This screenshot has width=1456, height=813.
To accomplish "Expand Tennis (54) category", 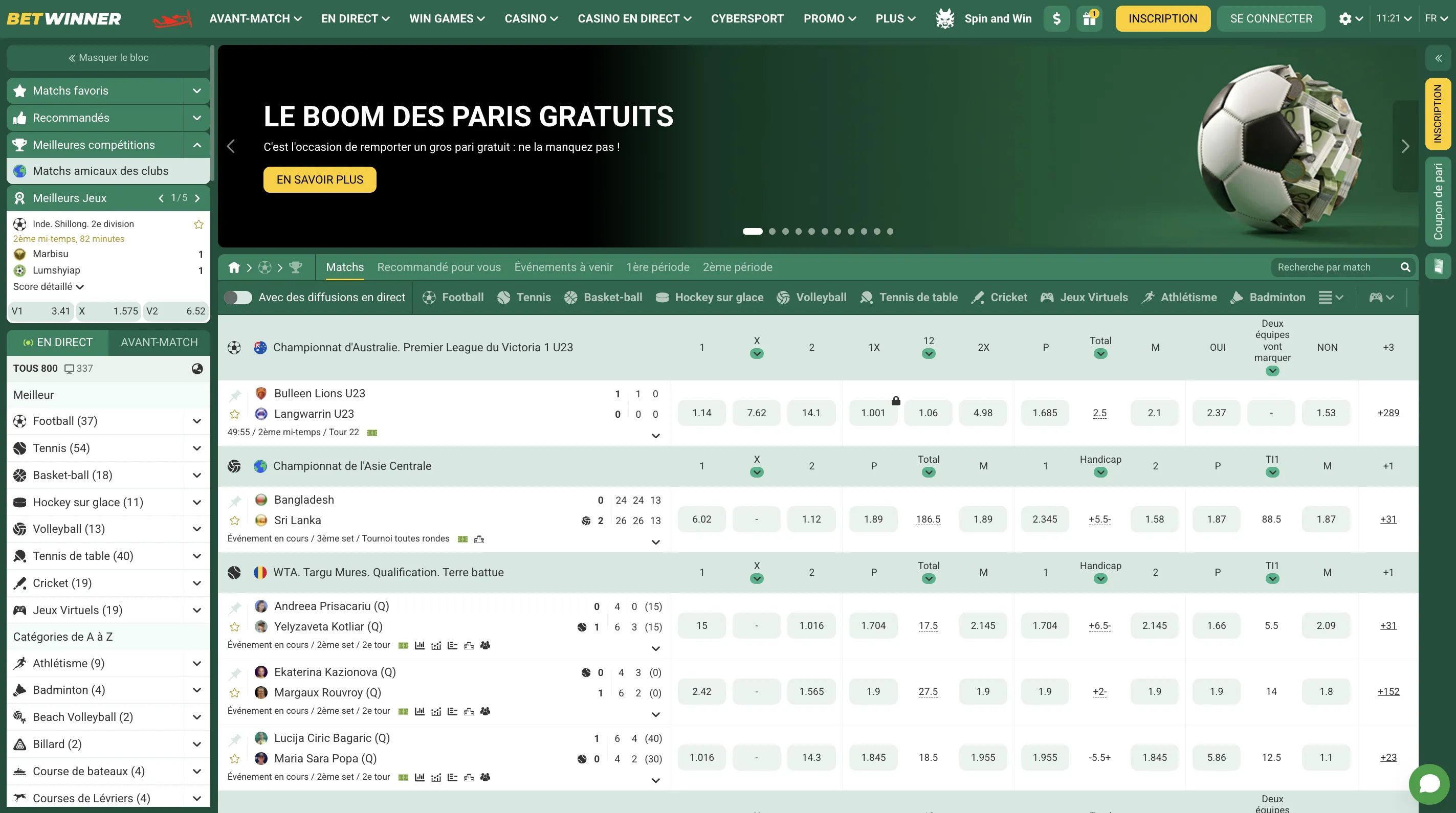I will tap(196, 448).
